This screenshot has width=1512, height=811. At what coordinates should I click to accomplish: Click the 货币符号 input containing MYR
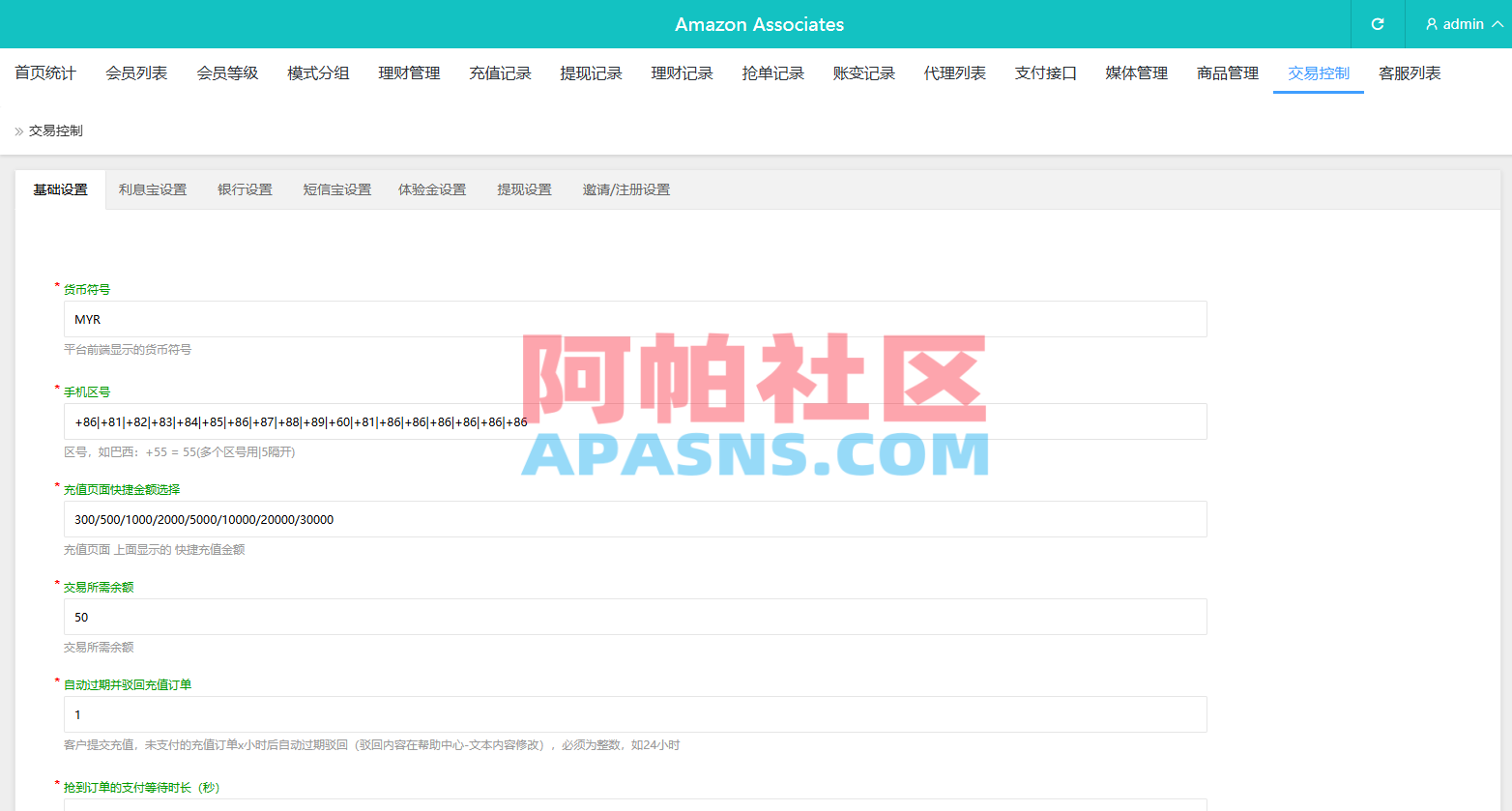click(x=635, y=319)
